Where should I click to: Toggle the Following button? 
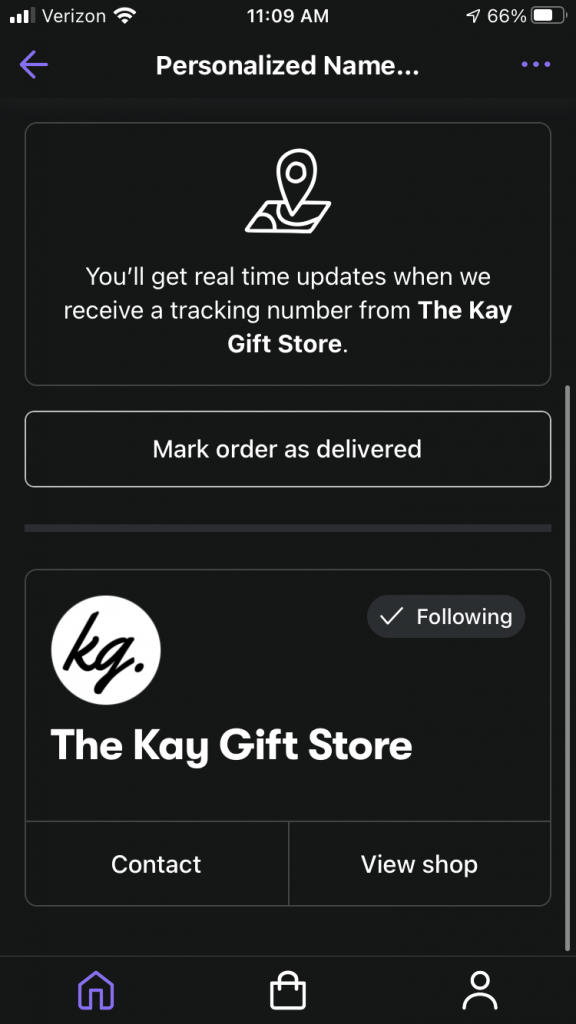pyautogui.click(x=446, y=616)
